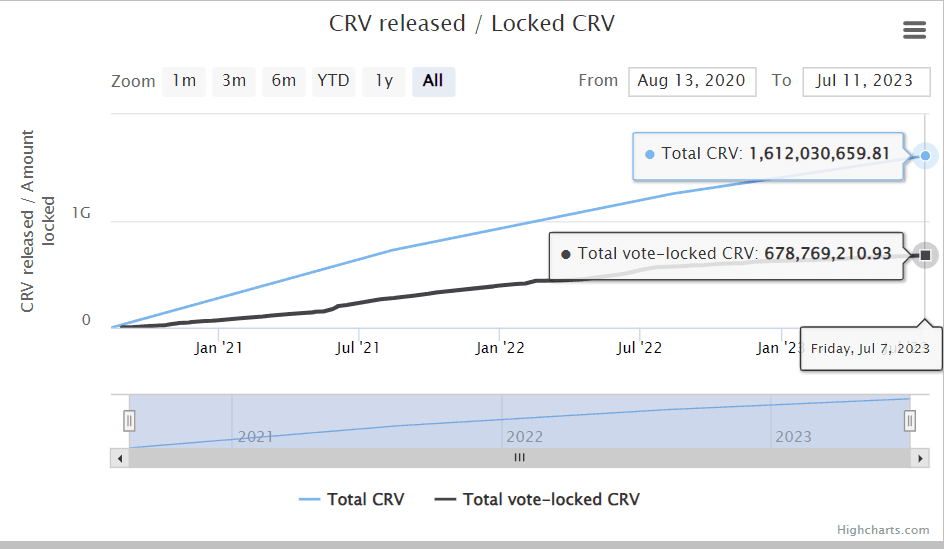Open the chart context hamburger menu

click(914, 30)
